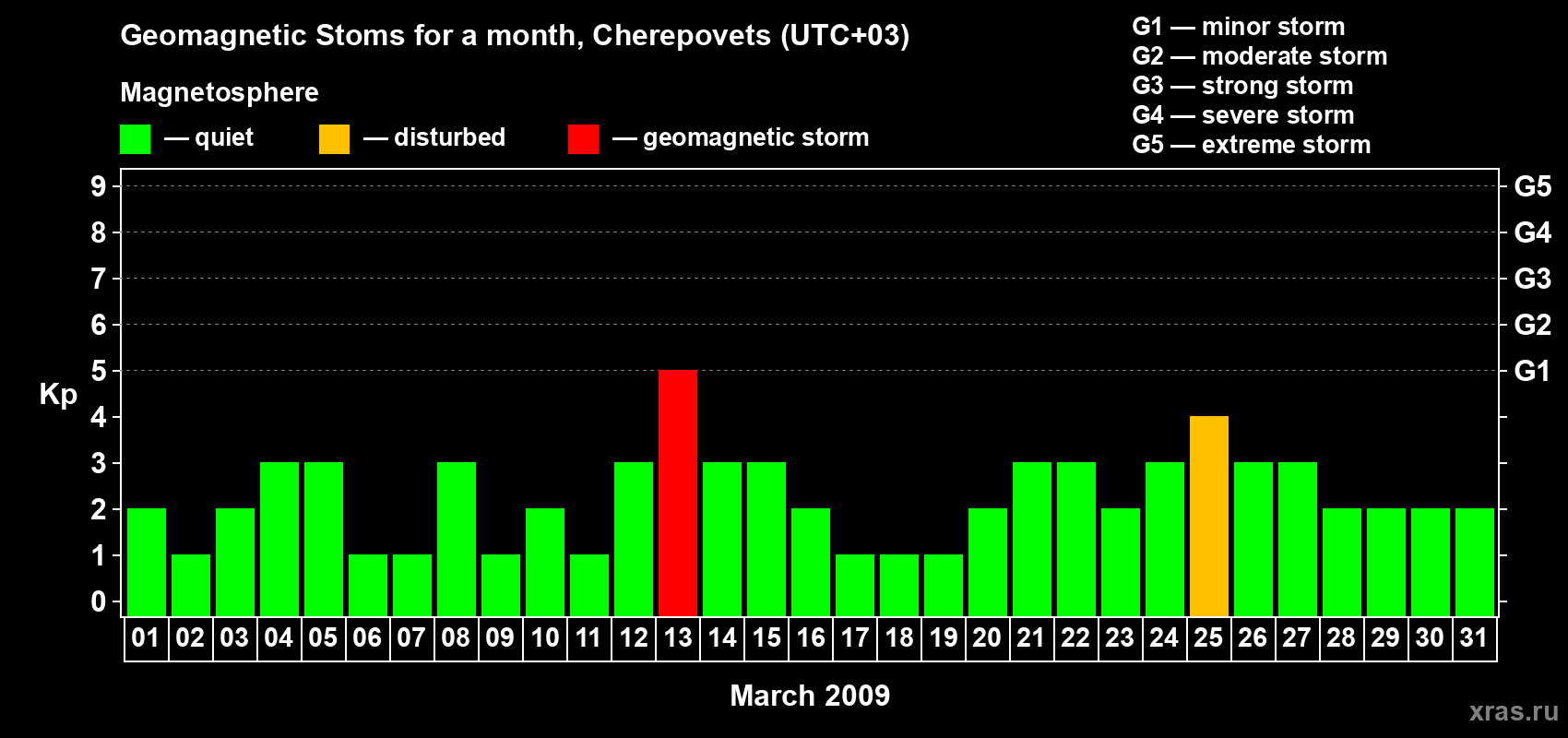Click the Magnetosphere legend heading
The height and width of the screenshot is (738, 1568).
tap(220, 92)
